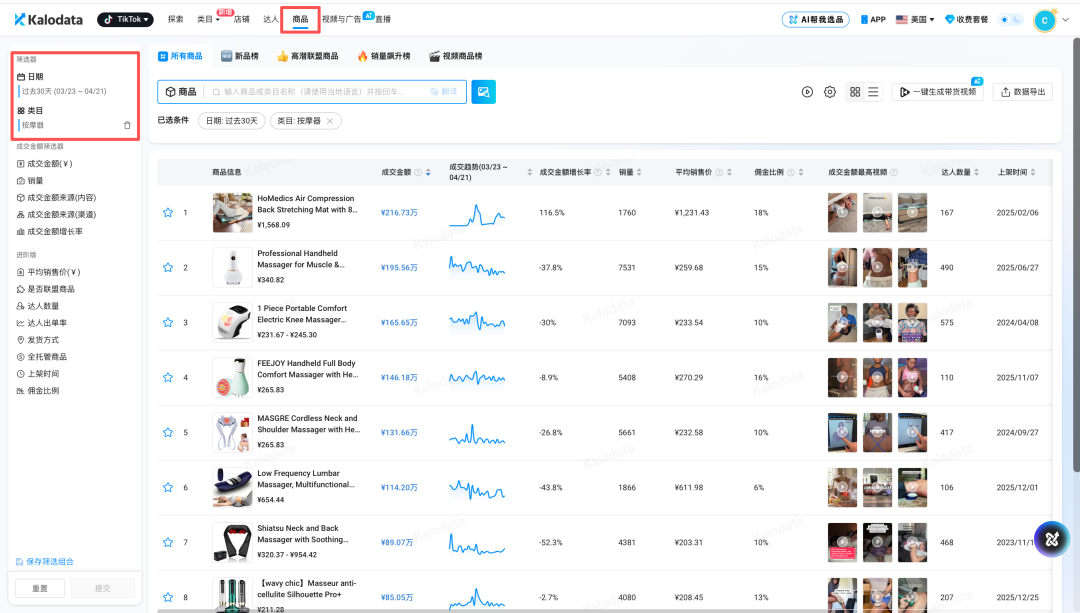
Task: Open the table settings gear icon
Action: (829, 91)
